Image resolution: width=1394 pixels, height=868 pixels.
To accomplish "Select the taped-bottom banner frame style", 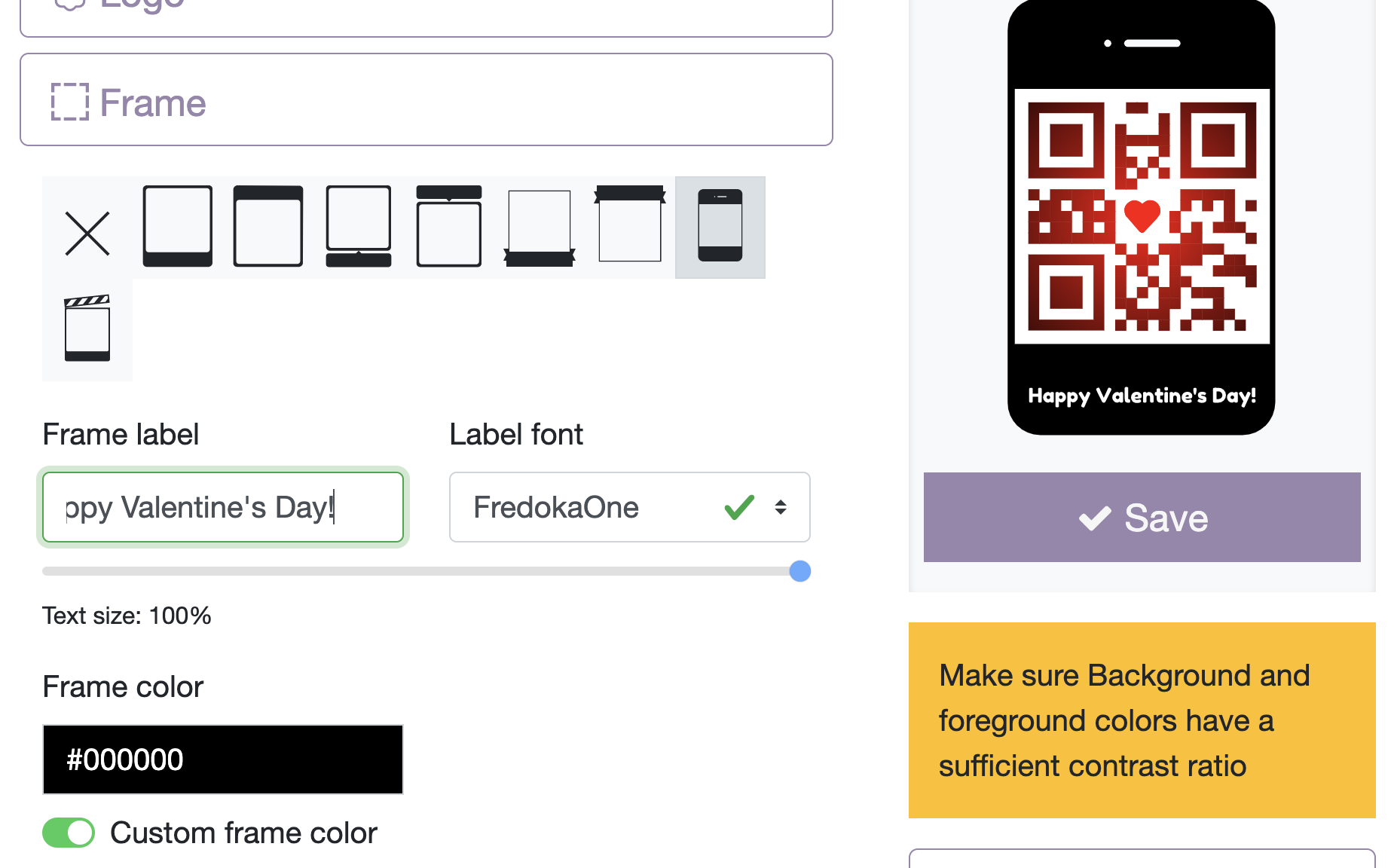I will [539, 226].
